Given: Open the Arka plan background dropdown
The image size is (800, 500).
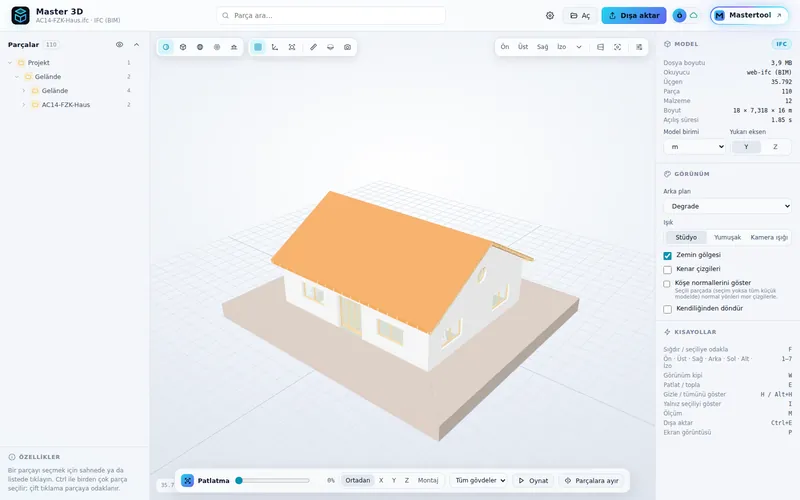Looking at the screenshot, I should (x=728, y=206).
